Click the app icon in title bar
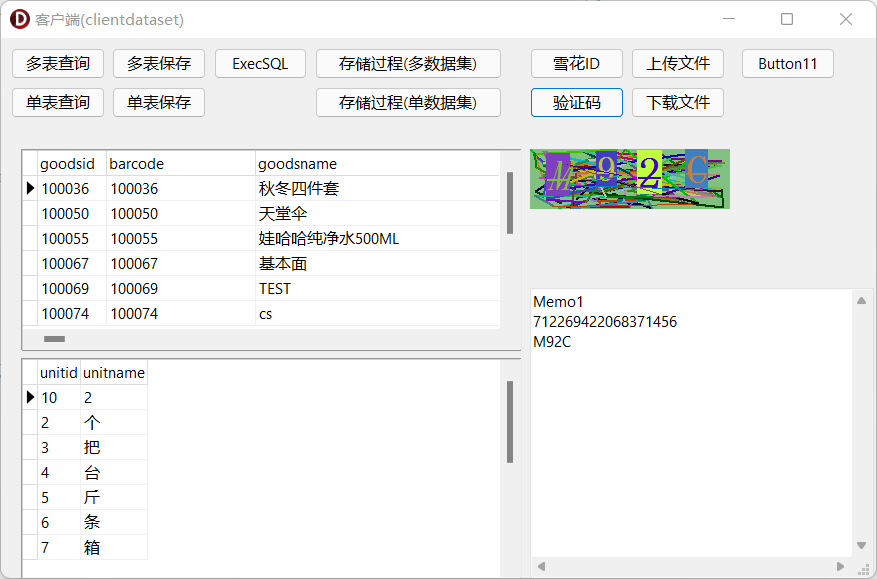877x579 pixels. (x=20, y=20)
